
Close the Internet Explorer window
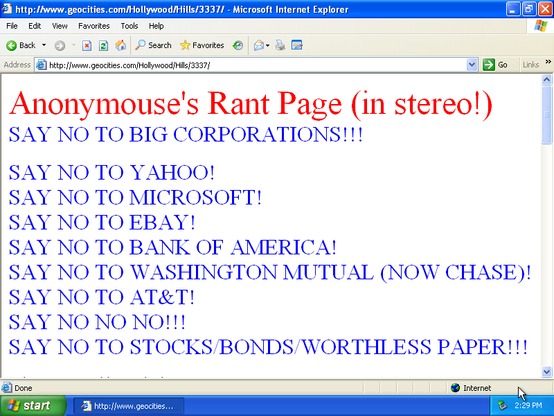pos(545,9)
